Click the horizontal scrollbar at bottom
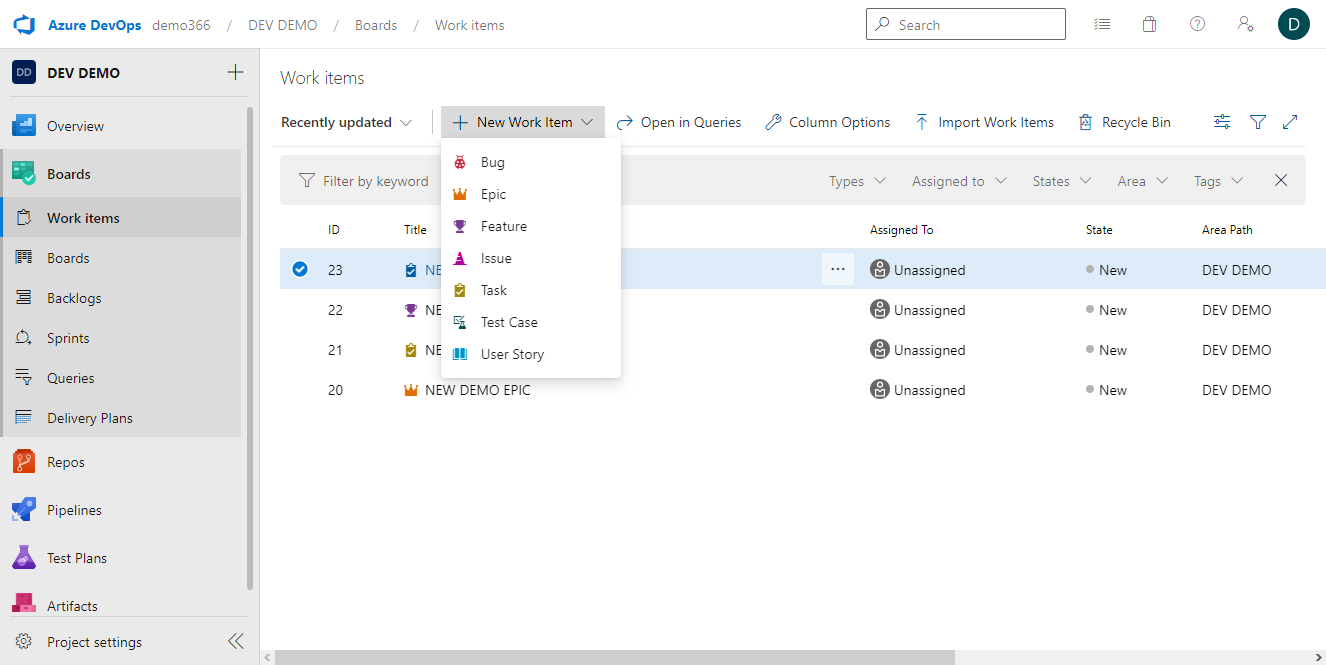The image size is (1326, 665). [614, 657]
